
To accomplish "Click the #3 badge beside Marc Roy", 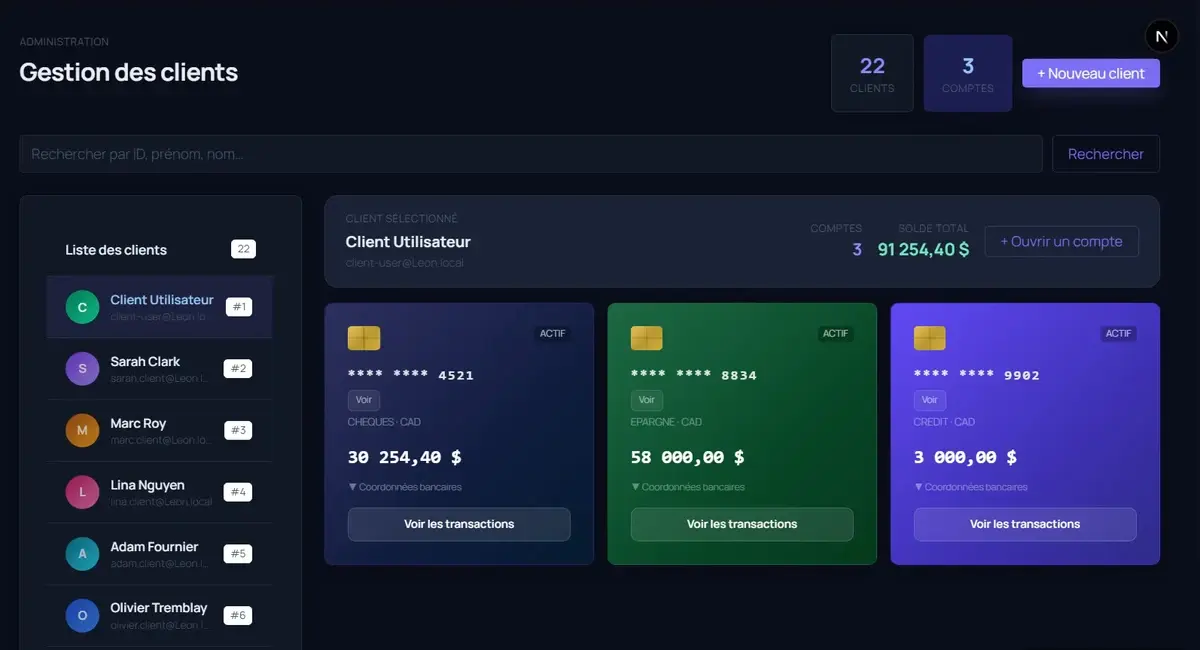I will tap(238, 430).
